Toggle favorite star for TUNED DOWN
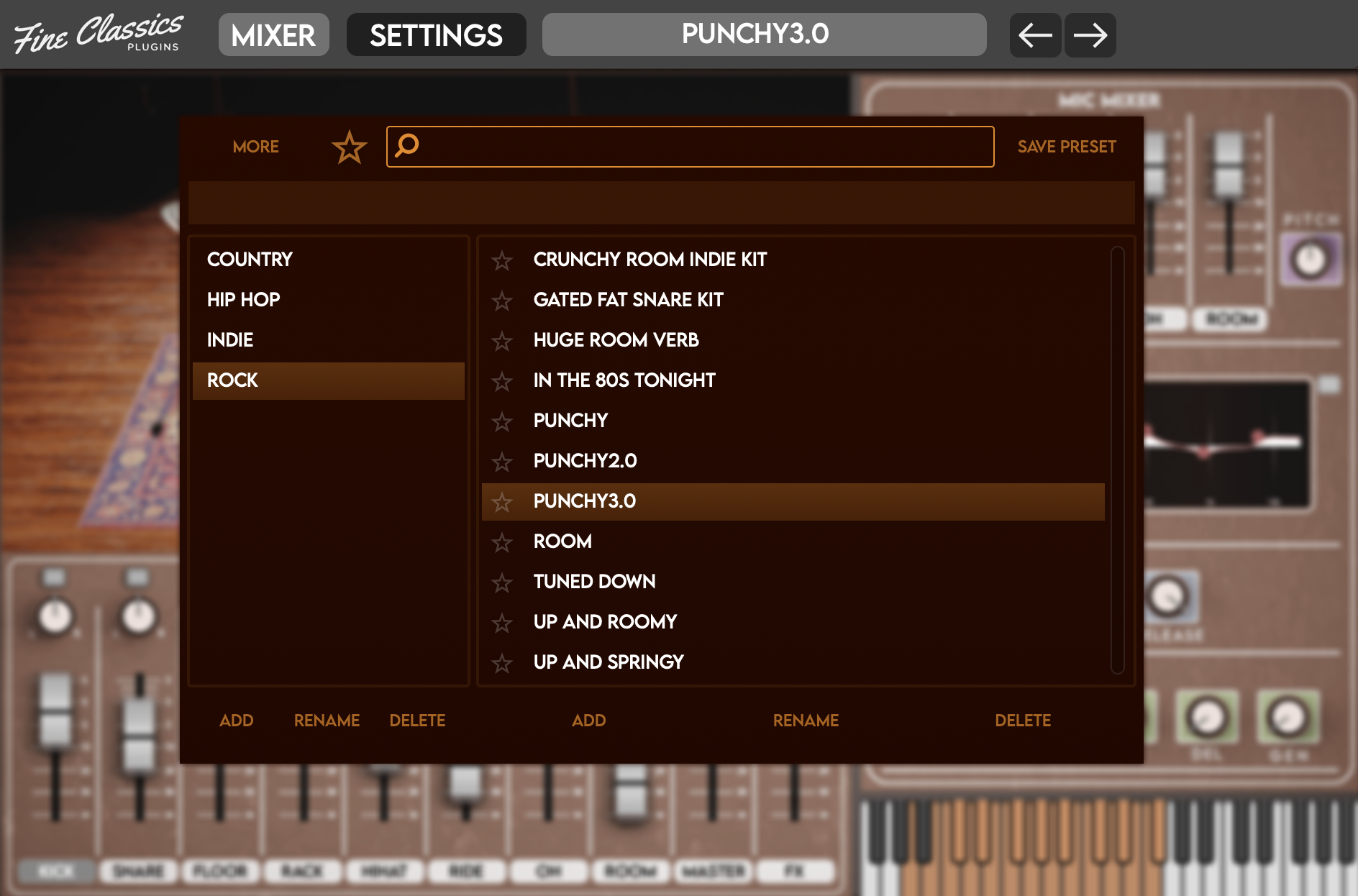 click(502, 582)
